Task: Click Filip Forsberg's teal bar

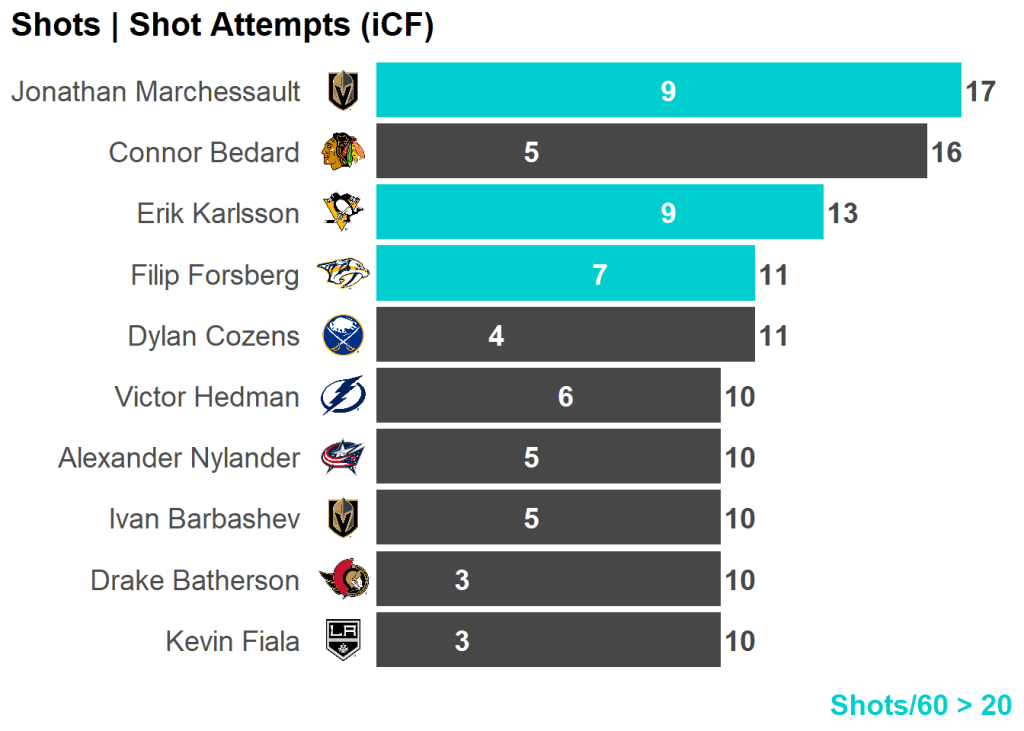Action: point(565,274)
